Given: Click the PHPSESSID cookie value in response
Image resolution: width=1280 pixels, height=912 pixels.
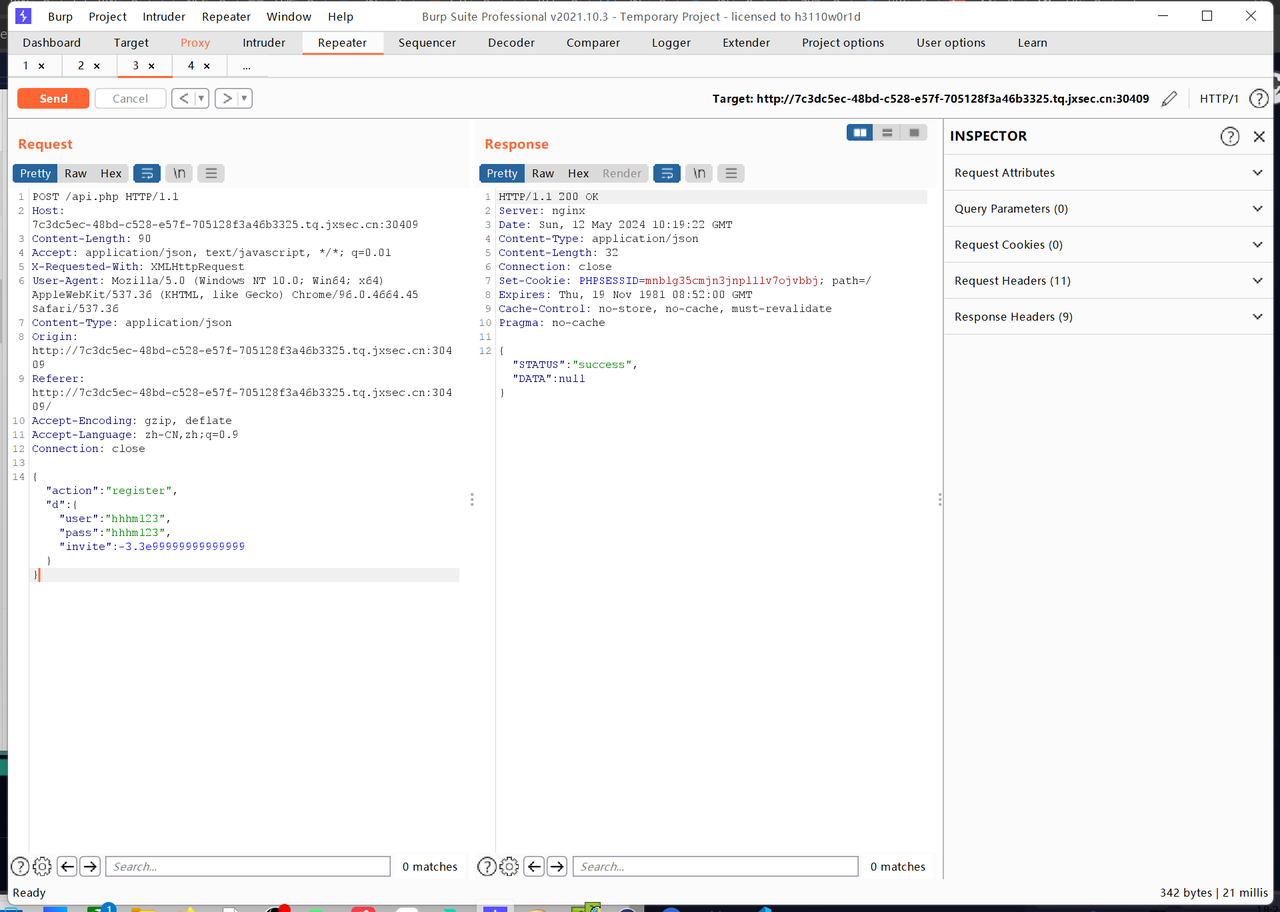Looking at the screenshot, I should click(x=731, y=281).
